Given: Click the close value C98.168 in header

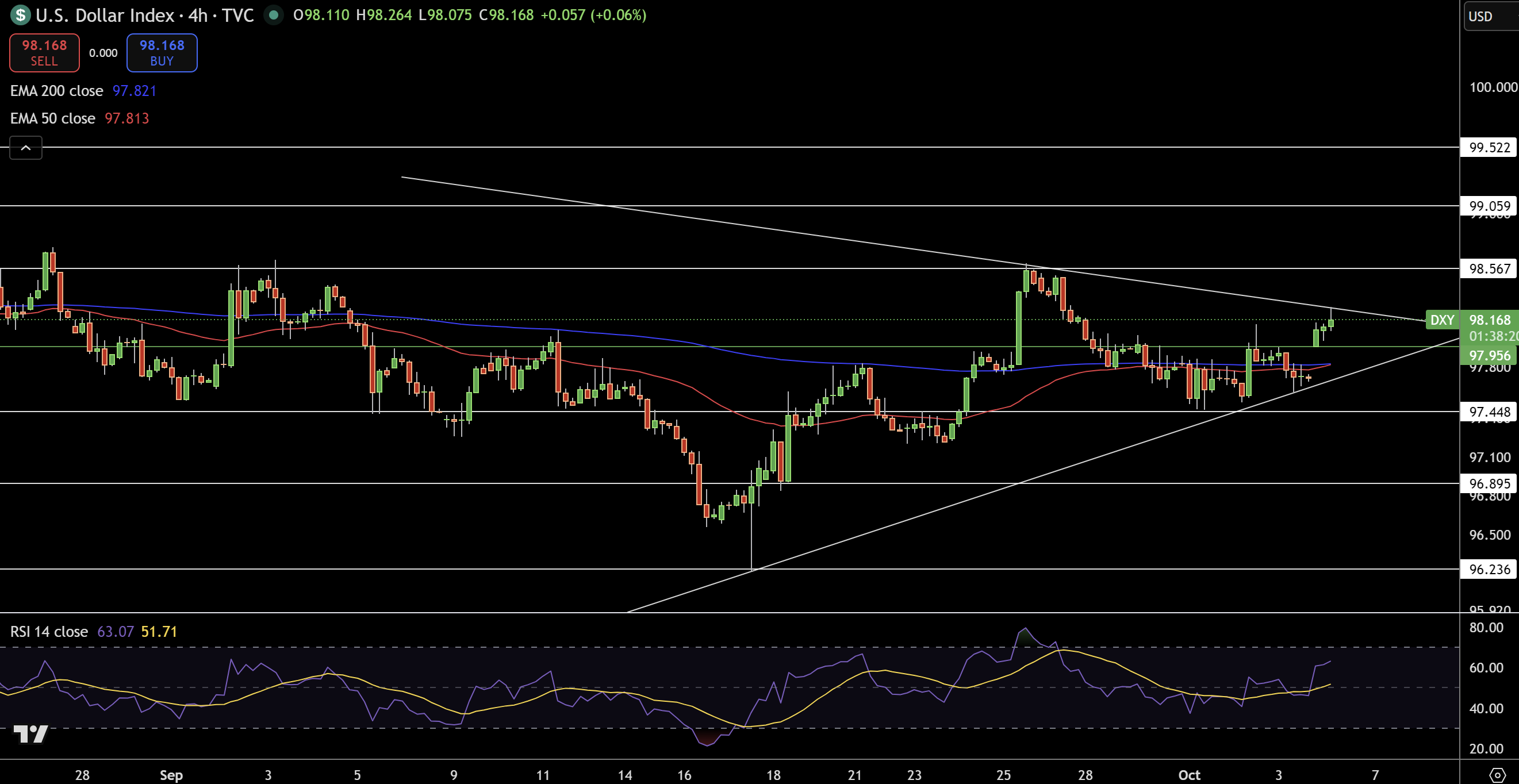Looking at the screenshot, I should click(x=506, y=16).
